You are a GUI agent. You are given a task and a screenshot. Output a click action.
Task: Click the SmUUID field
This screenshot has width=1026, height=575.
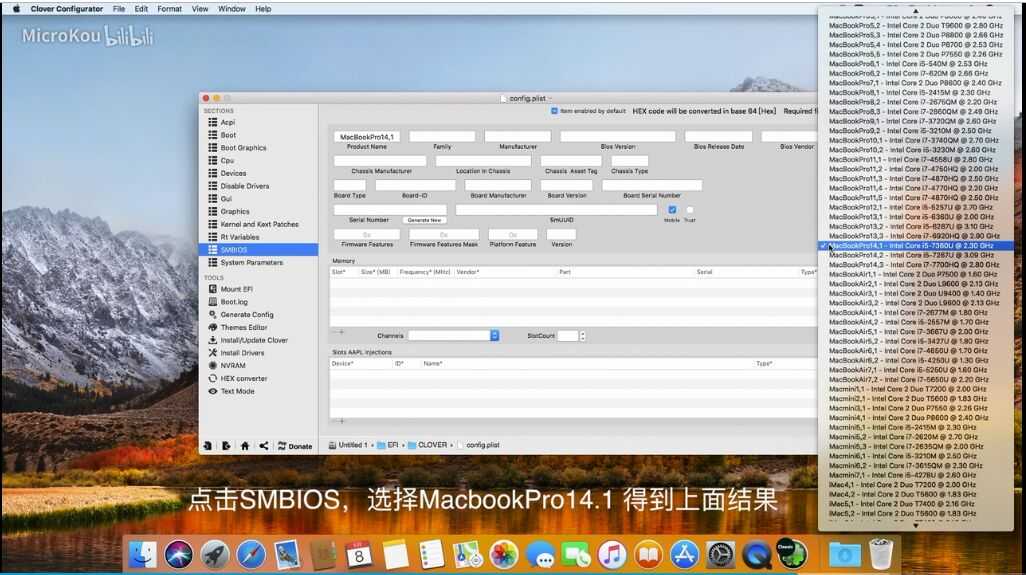556,209
